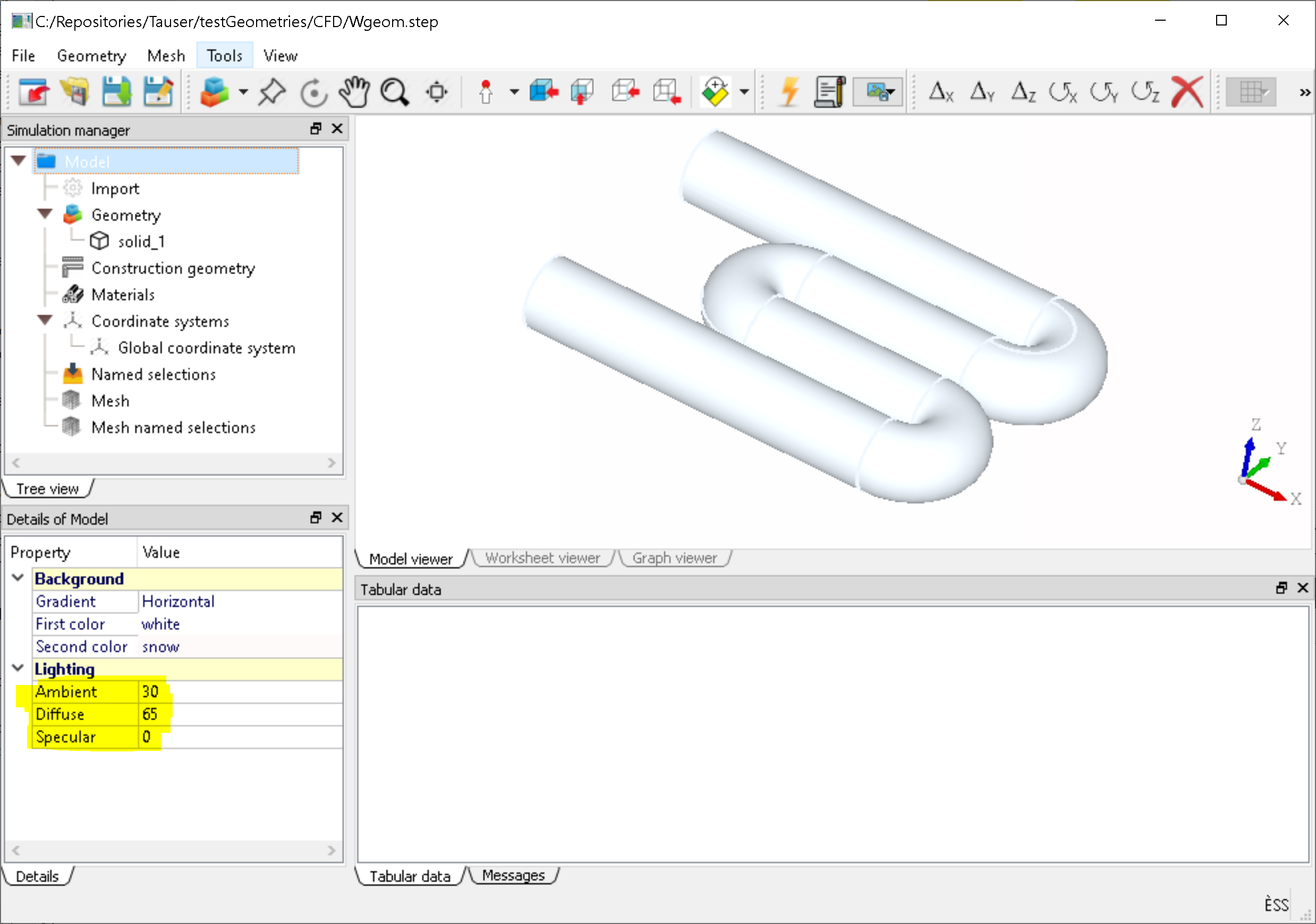
Task: Activate the Zoom magnifier tool
Action: click(x=394, y=91)
